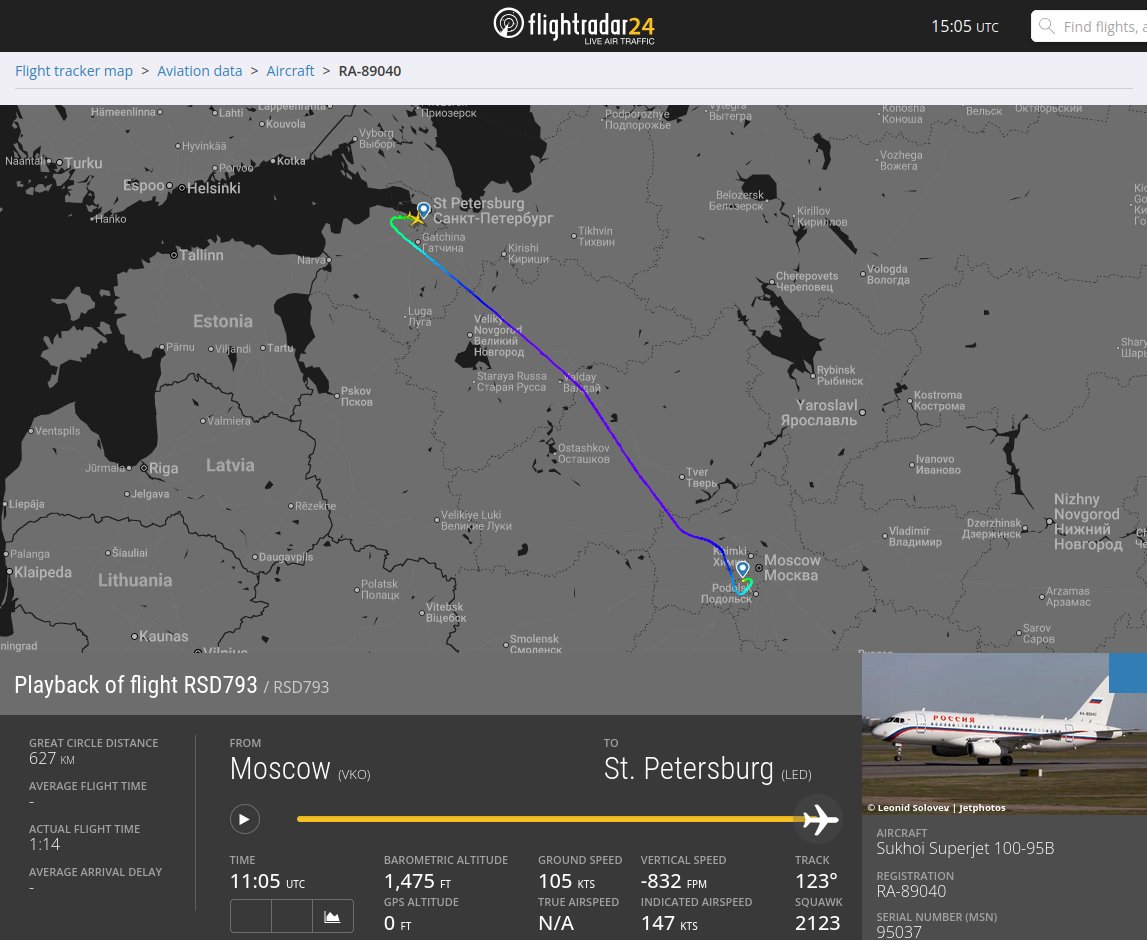This screenshot has width=1147, height=940.
Task: Click the Moscow (VKO) origin label
Action: pos(300,769)
